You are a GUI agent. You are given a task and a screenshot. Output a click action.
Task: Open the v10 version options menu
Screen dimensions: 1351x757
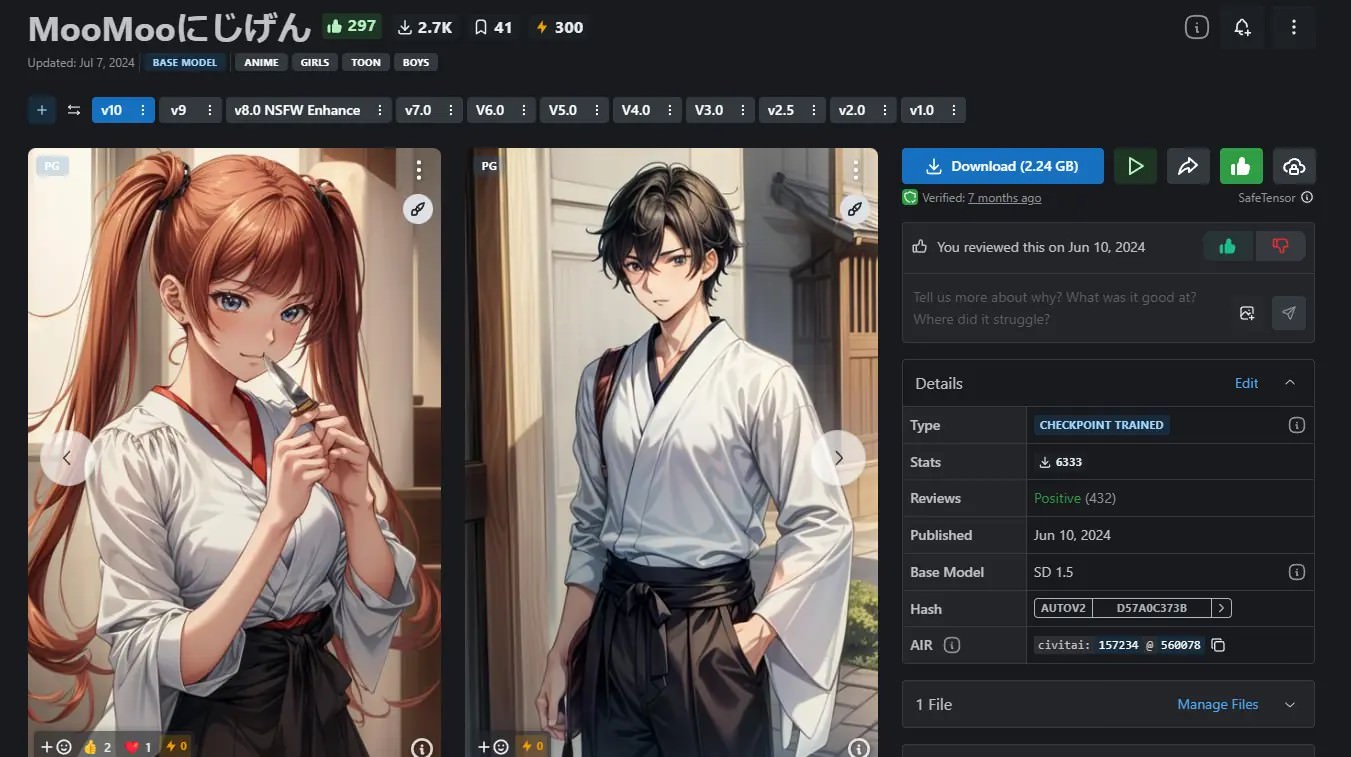tap(143, 110)
